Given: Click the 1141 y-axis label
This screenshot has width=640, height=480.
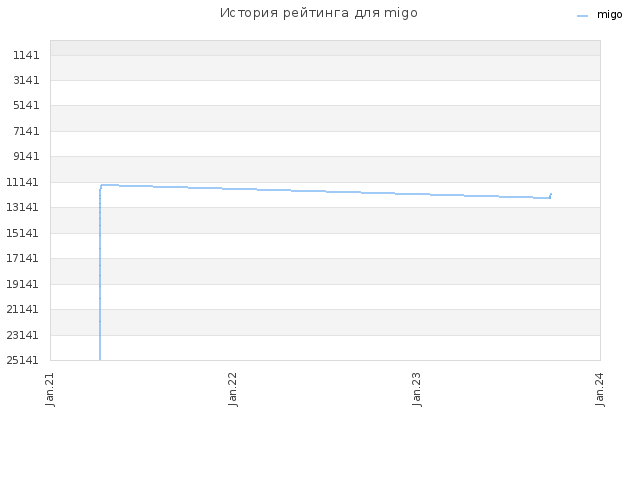Looking at the screenshot, I should 26,55.
